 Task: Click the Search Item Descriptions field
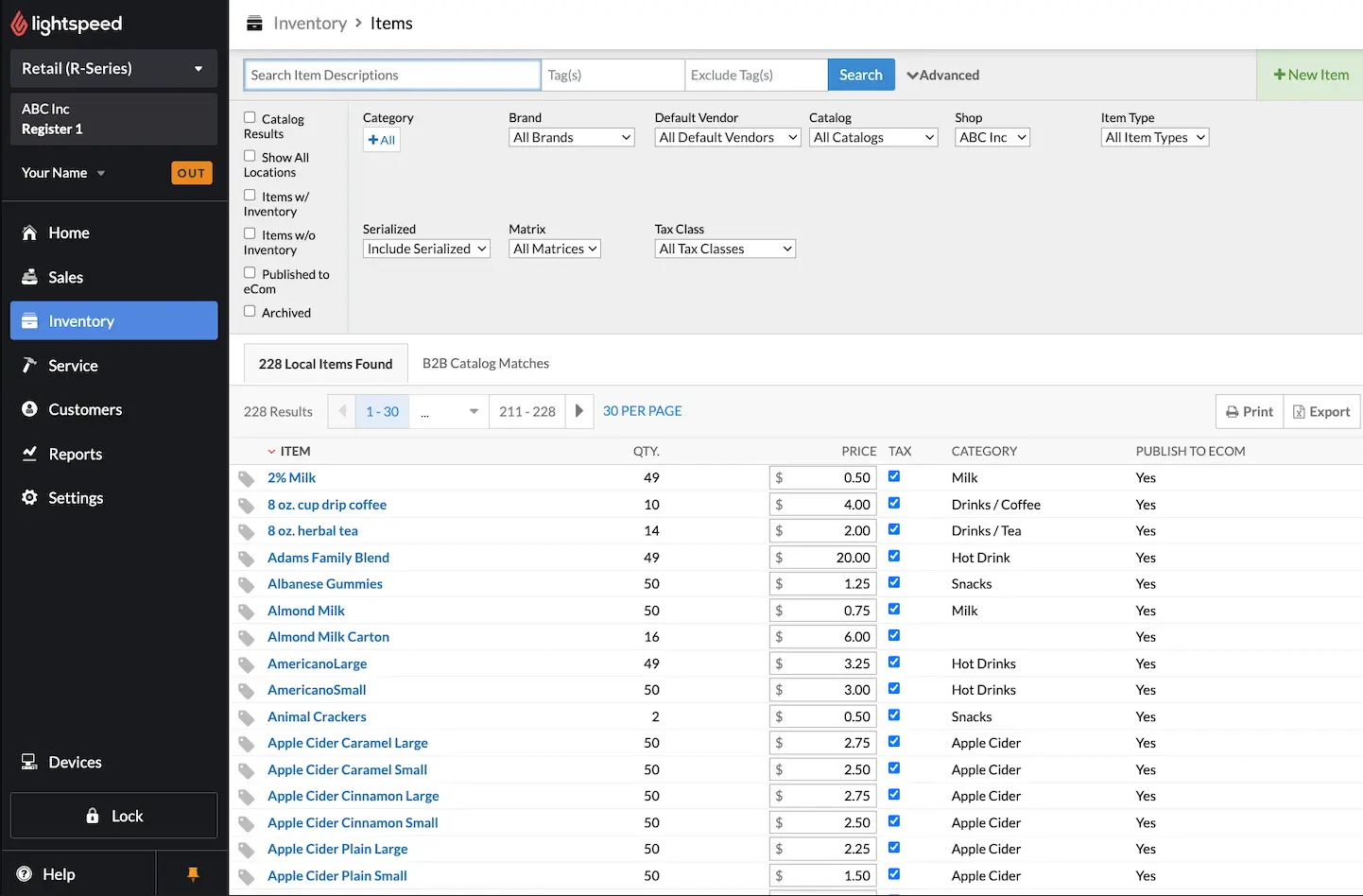pyautogui.click(x=390, y=74)
